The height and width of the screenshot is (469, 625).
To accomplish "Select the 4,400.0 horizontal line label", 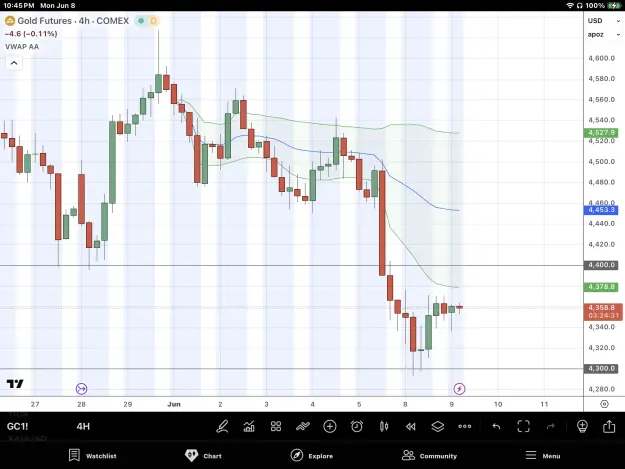I will 601,265.
